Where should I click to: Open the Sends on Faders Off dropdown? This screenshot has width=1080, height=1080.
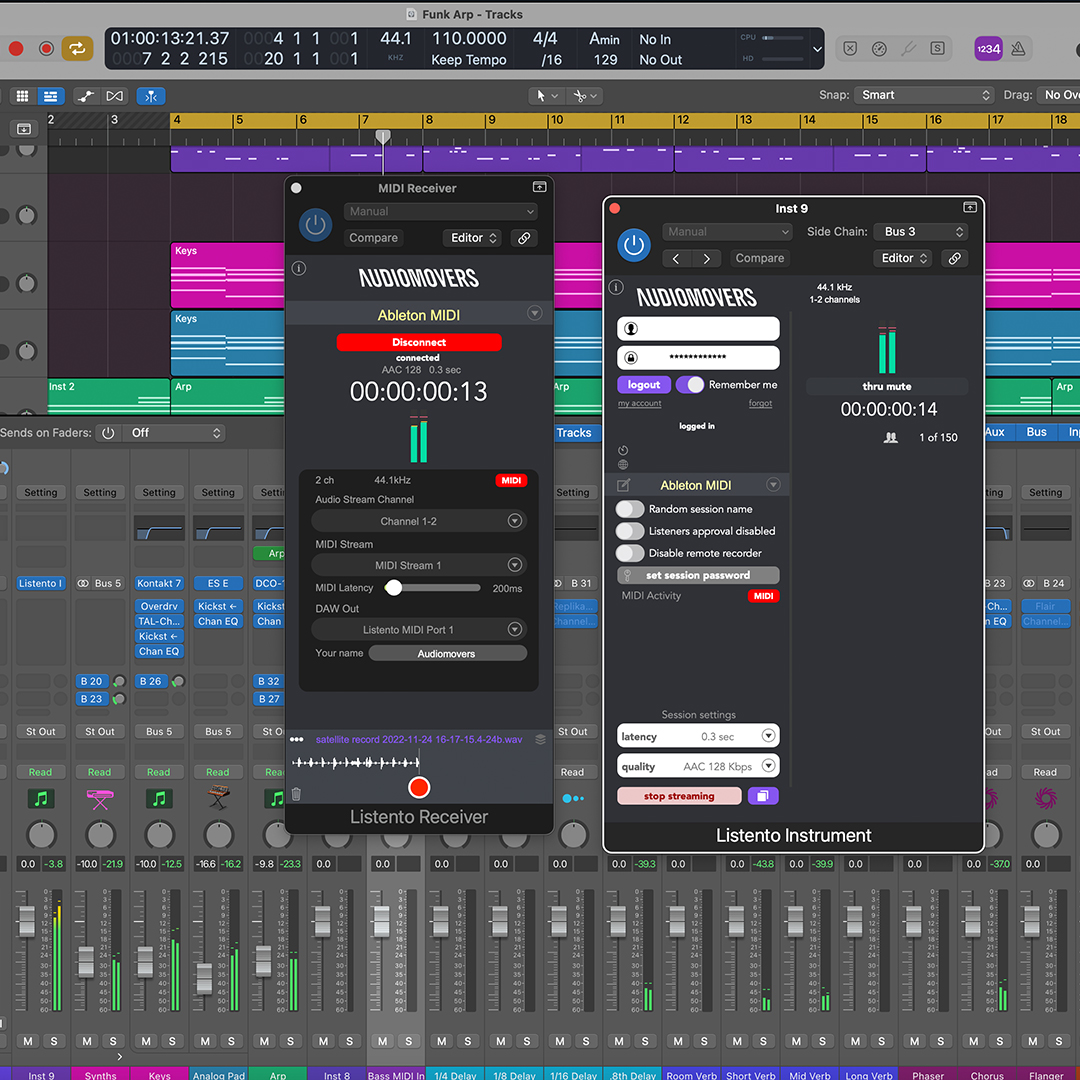pyautogui.click(x=174, y=433)
